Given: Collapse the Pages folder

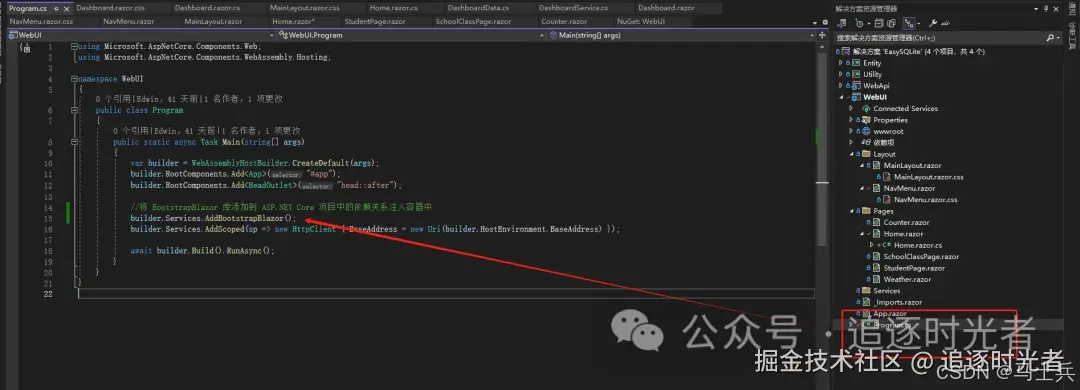Looking at the screenshot, I should pos(851,212).
